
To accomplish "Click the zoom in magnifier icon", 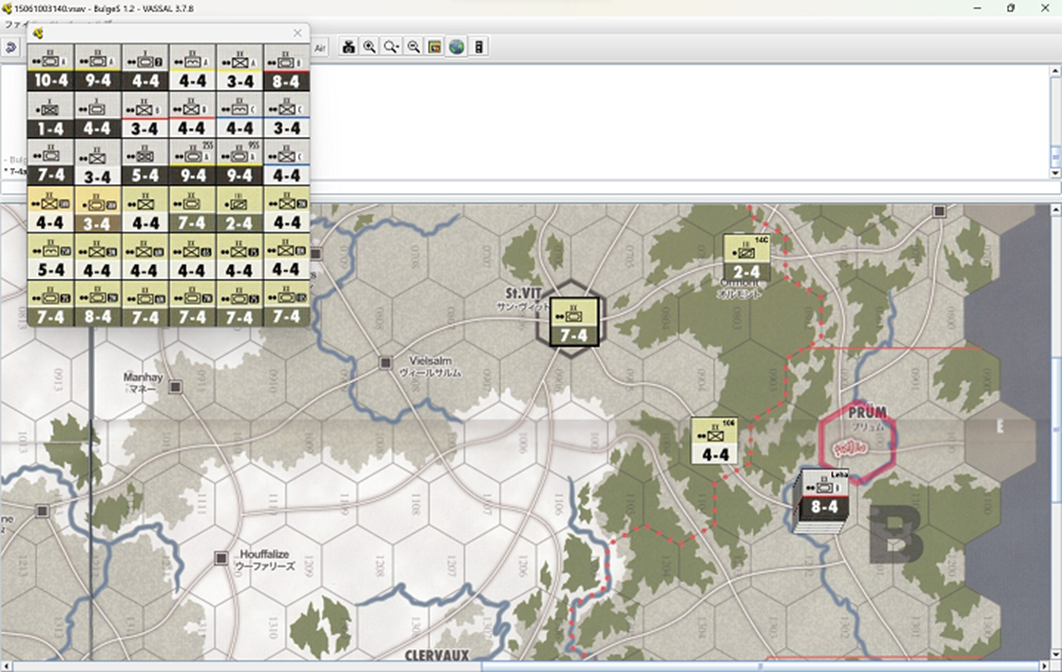I will [370, 47].
